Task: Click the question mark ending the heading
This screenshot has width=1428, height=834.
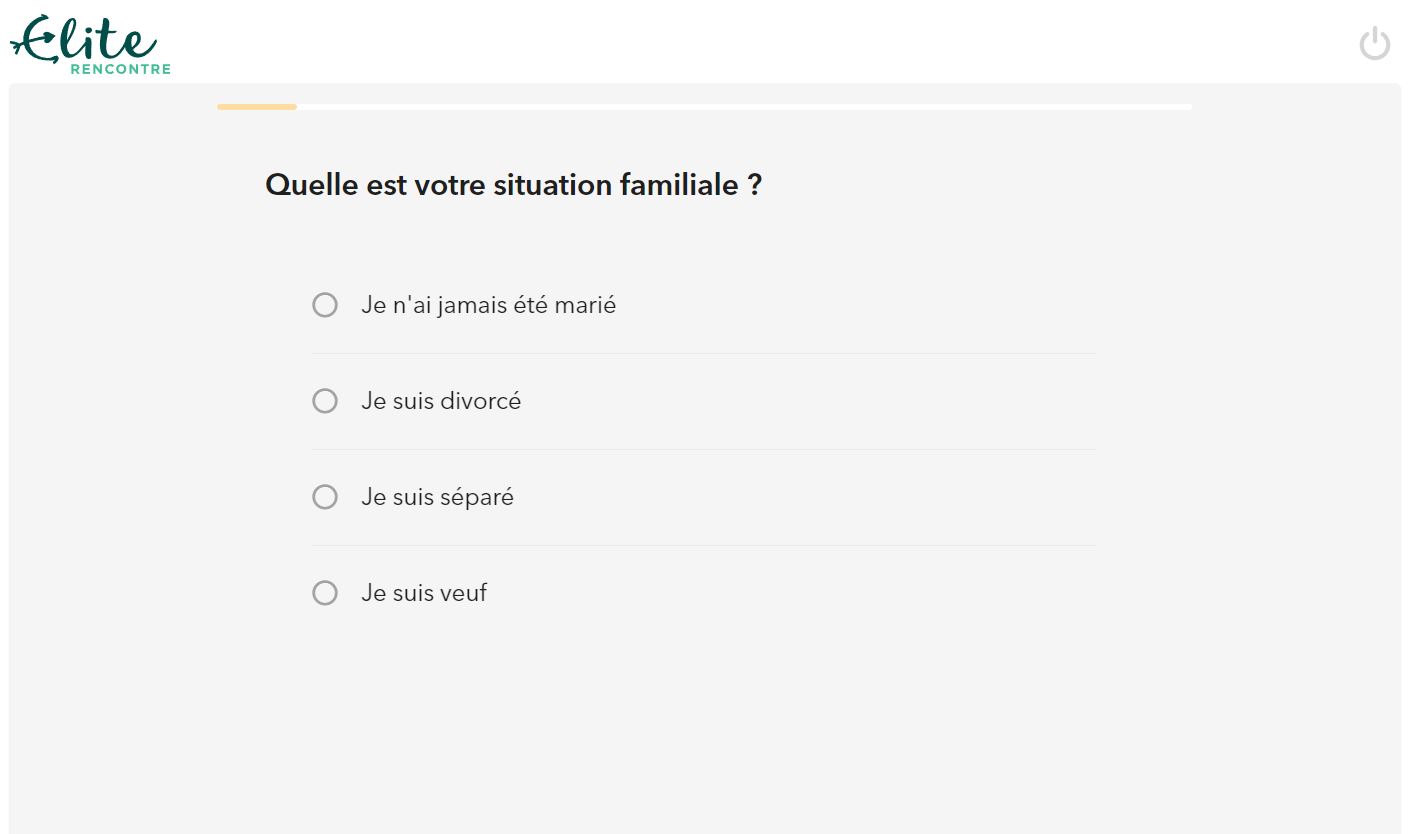Action: pyautogui.click(x=755, y=185)
